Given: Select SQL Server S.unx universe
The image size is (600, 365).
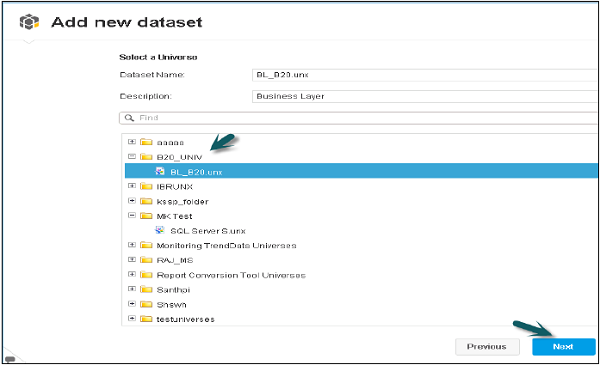Looking at the screenshot, I should tap(208, 231).
